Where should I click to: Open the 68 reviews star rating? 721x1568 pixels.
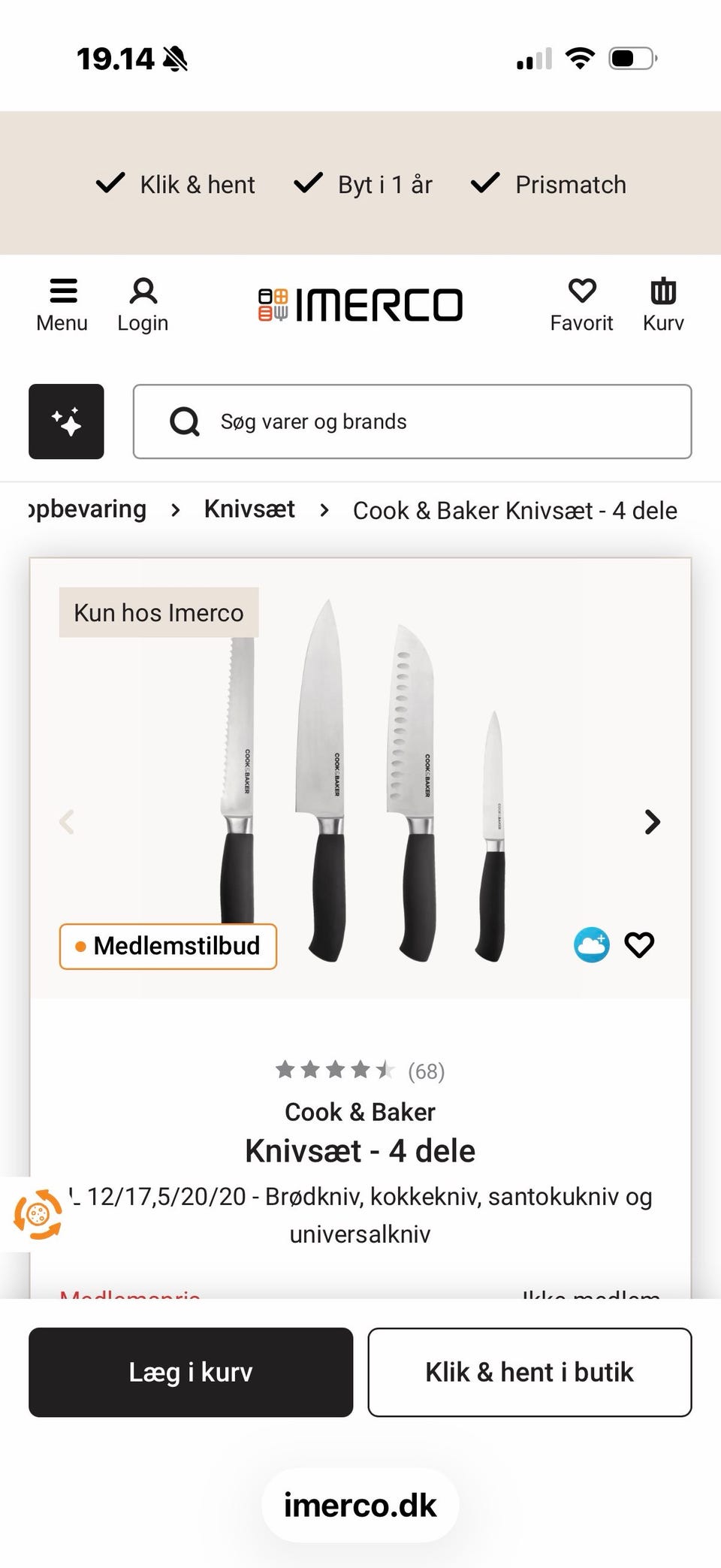(360, 1070)
